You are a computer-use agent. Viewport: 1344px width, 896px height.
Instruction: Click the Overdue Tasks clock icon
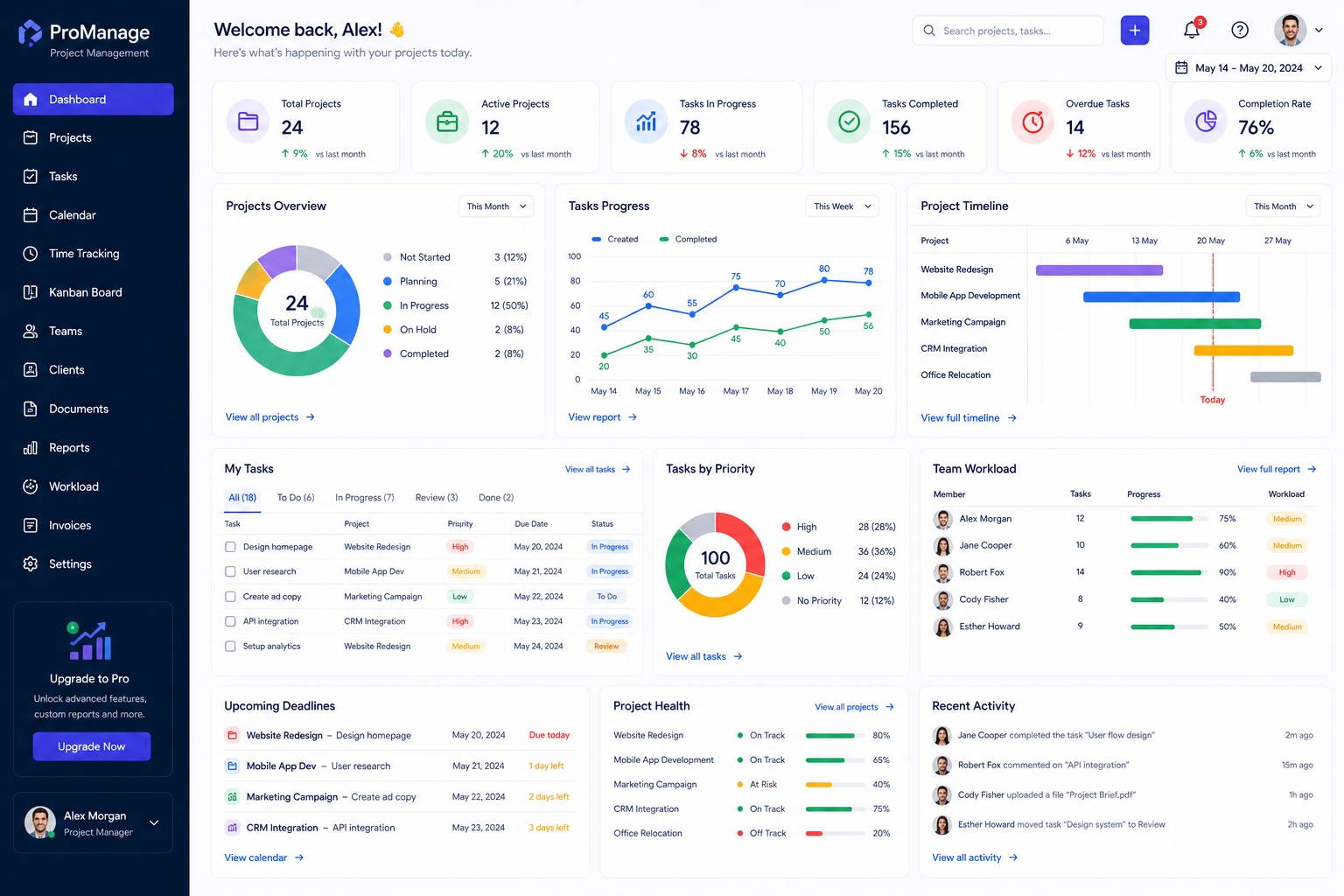pos(1033,122)
